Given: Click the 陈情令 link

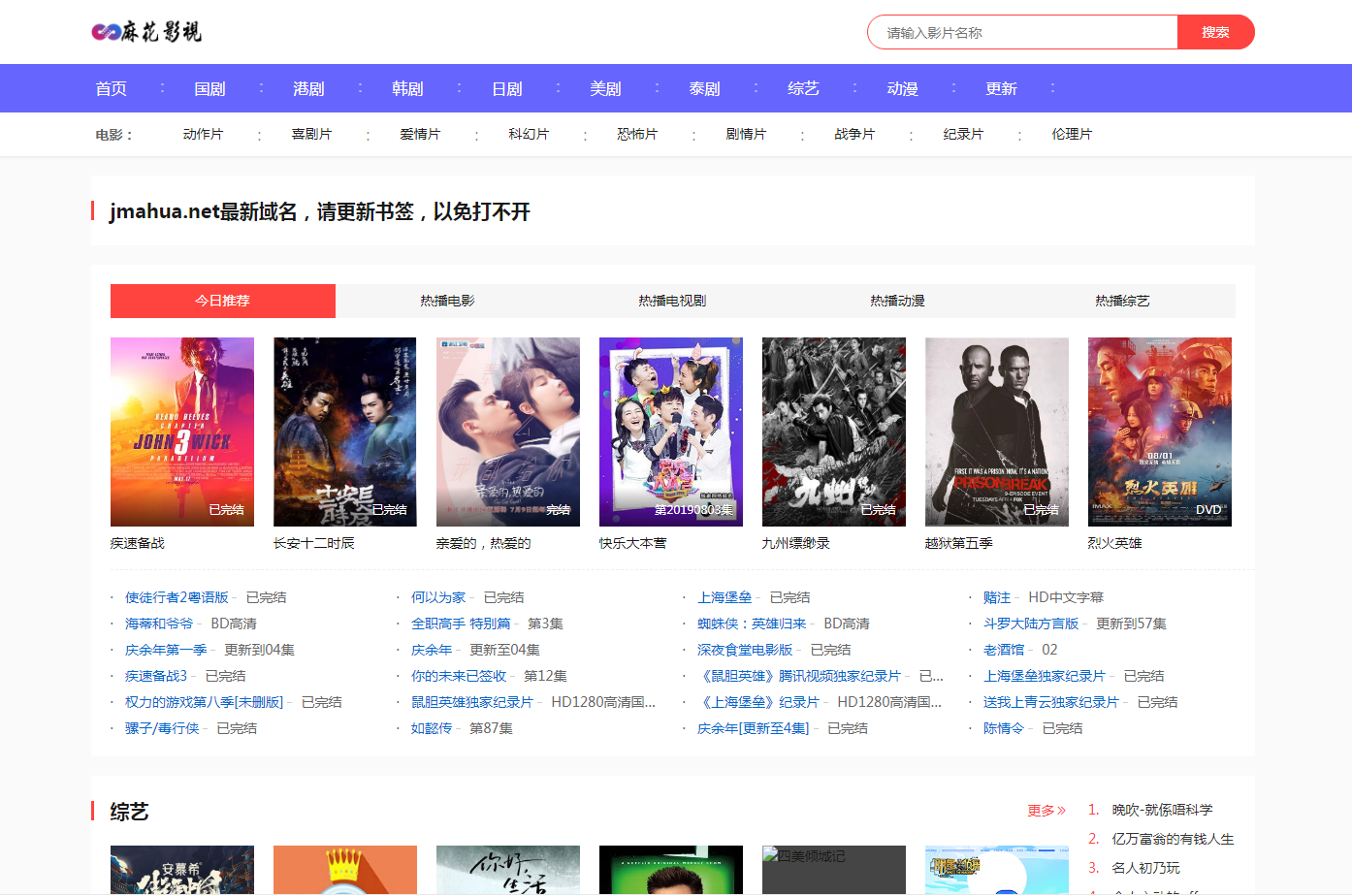Looking at the screenshot, I should (1003, 728).
